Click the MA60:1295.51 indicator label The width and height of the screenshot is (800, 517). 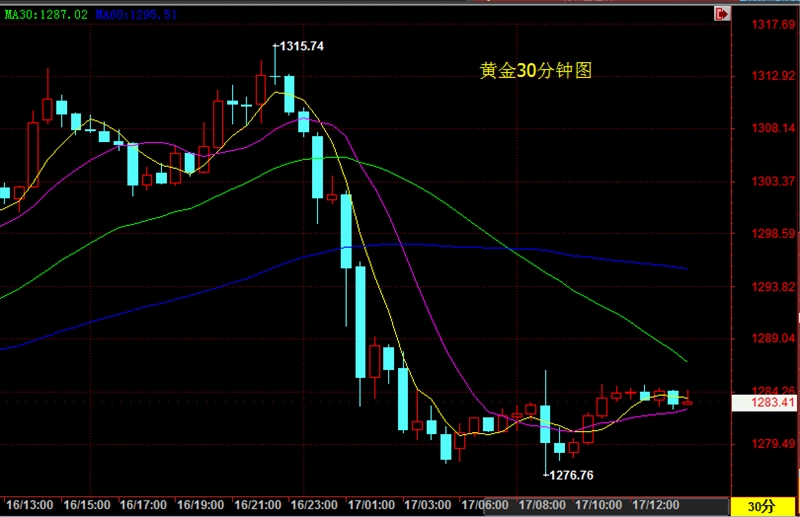click(x=136, y=14)
